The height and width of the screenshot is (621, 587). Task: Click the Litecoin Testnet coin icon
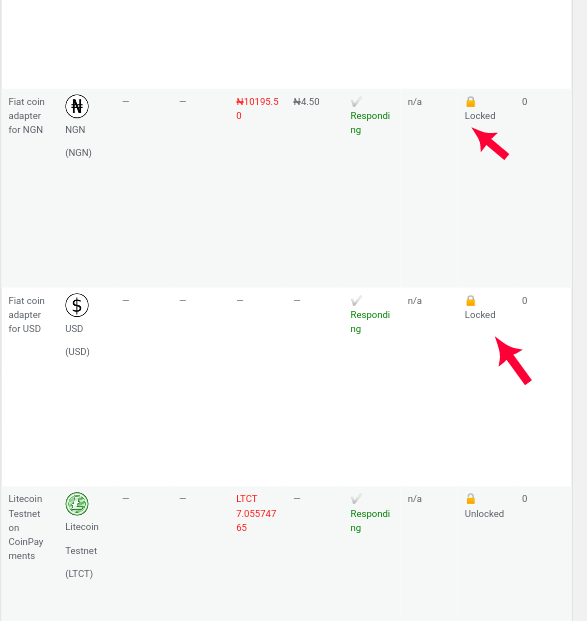[x=77, y=504]
